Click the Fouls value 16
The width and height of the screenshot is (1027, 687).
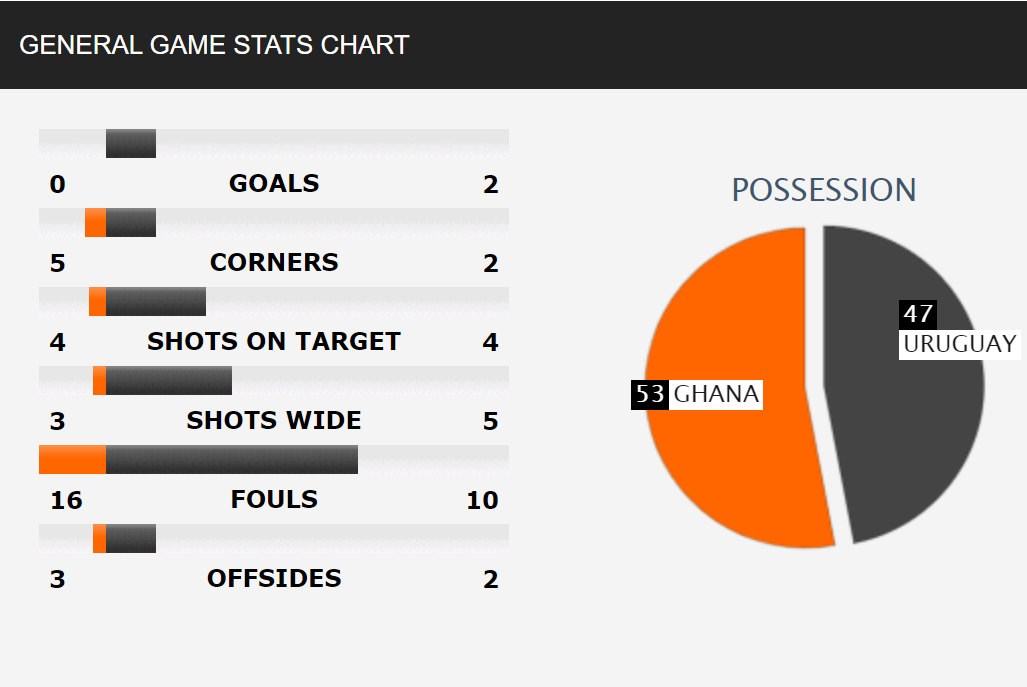[66, 500]
